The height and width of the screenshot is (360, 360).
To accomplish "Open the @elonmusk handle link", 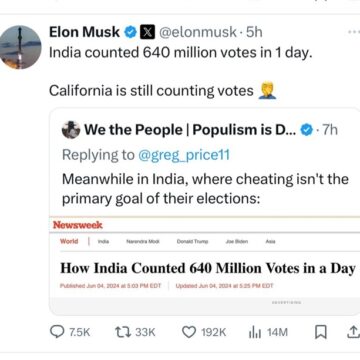I will pyautogui.click(x=198, y=32).
